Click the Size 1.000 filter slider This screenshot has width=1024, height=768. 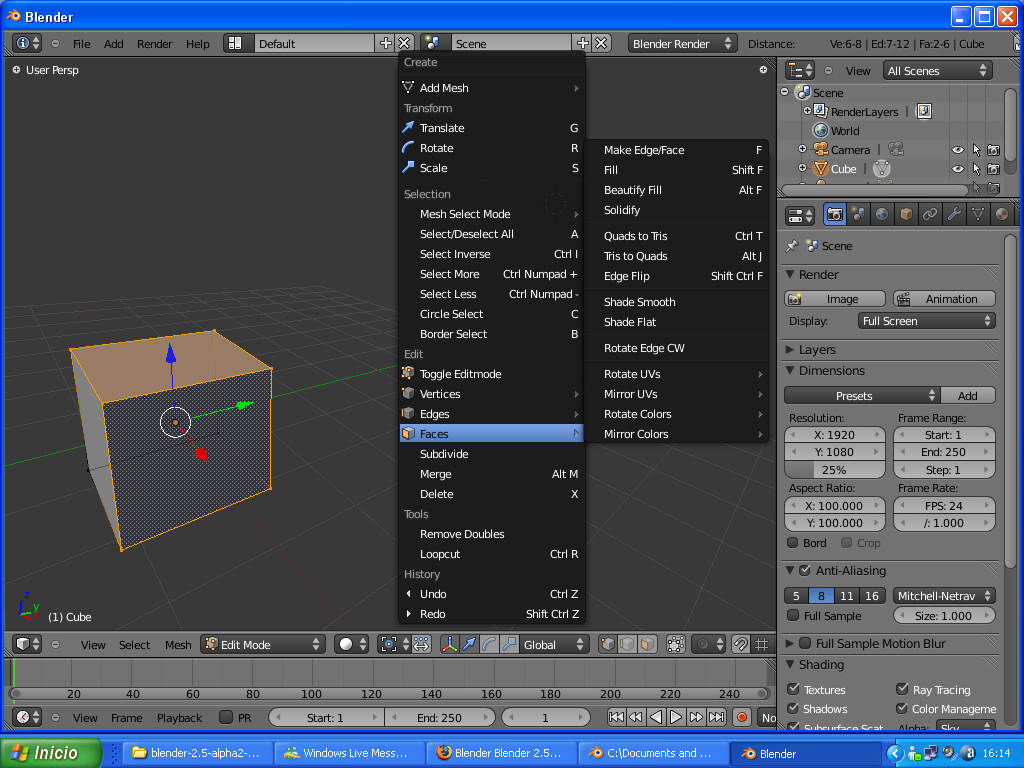click(944, 615)
